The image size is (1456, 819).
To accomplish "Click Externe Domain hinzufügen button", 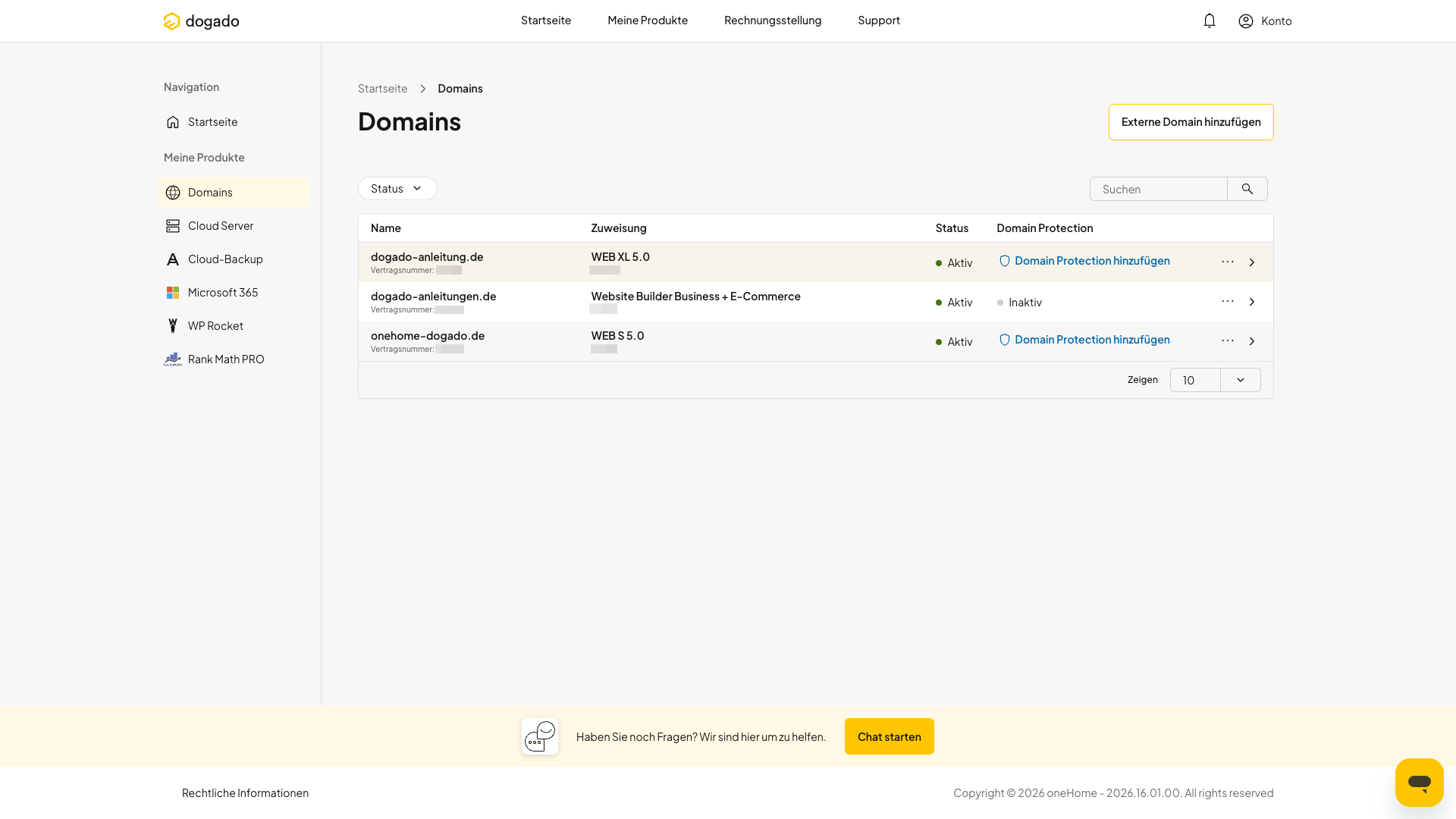I will click(x=1191, y=122).
